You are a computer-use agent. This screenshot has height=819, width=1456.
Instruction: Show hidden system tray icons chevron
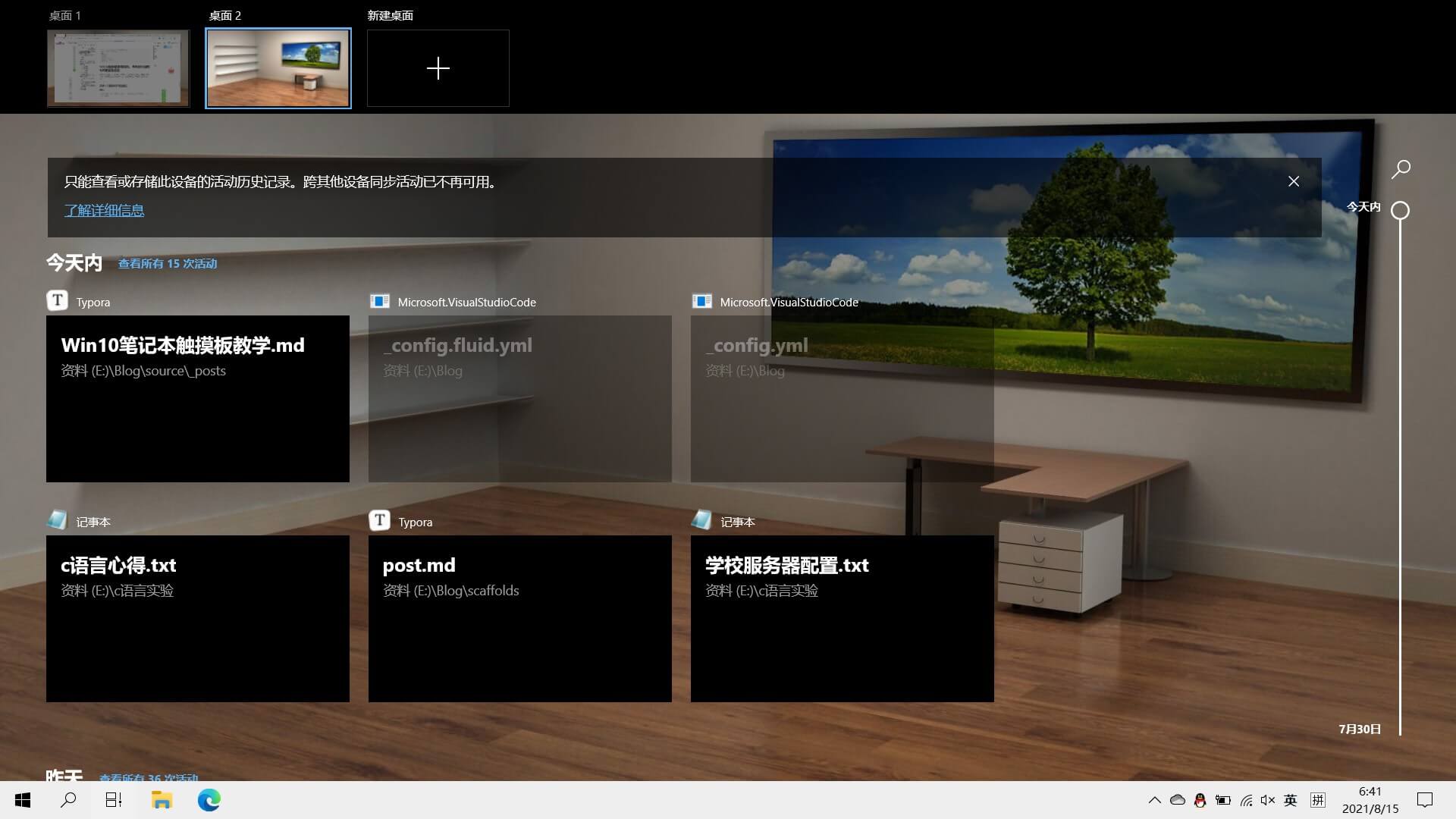click(x=1154, y=800)
